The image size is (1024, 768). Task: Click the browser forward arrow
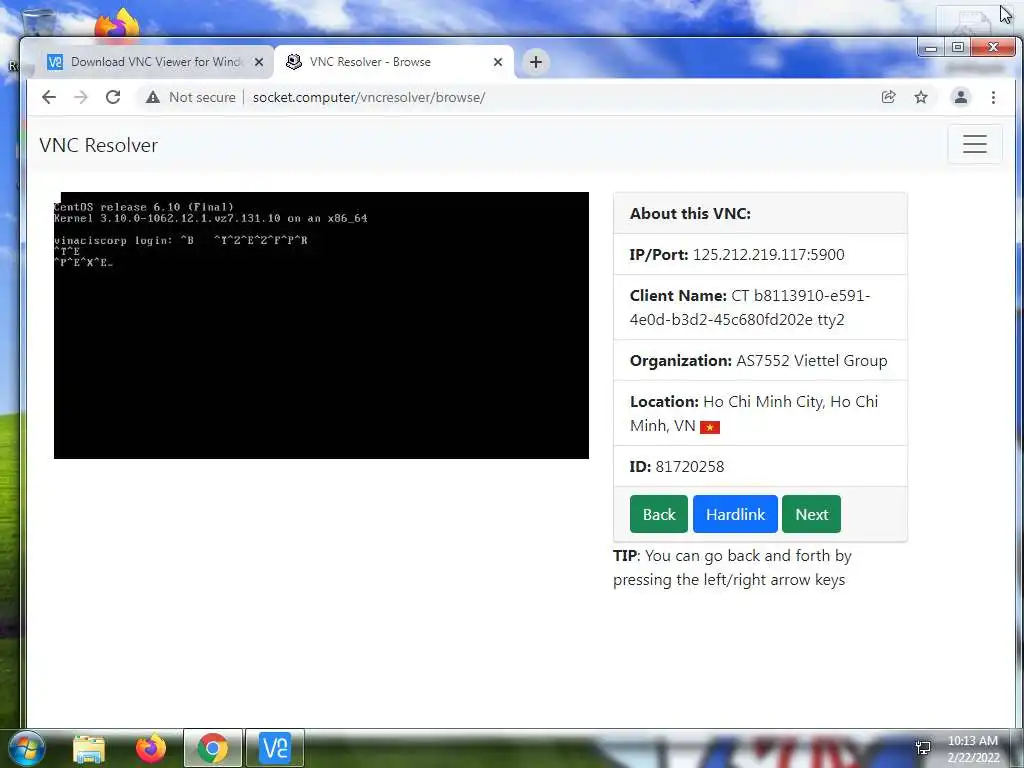coord(80,97)
